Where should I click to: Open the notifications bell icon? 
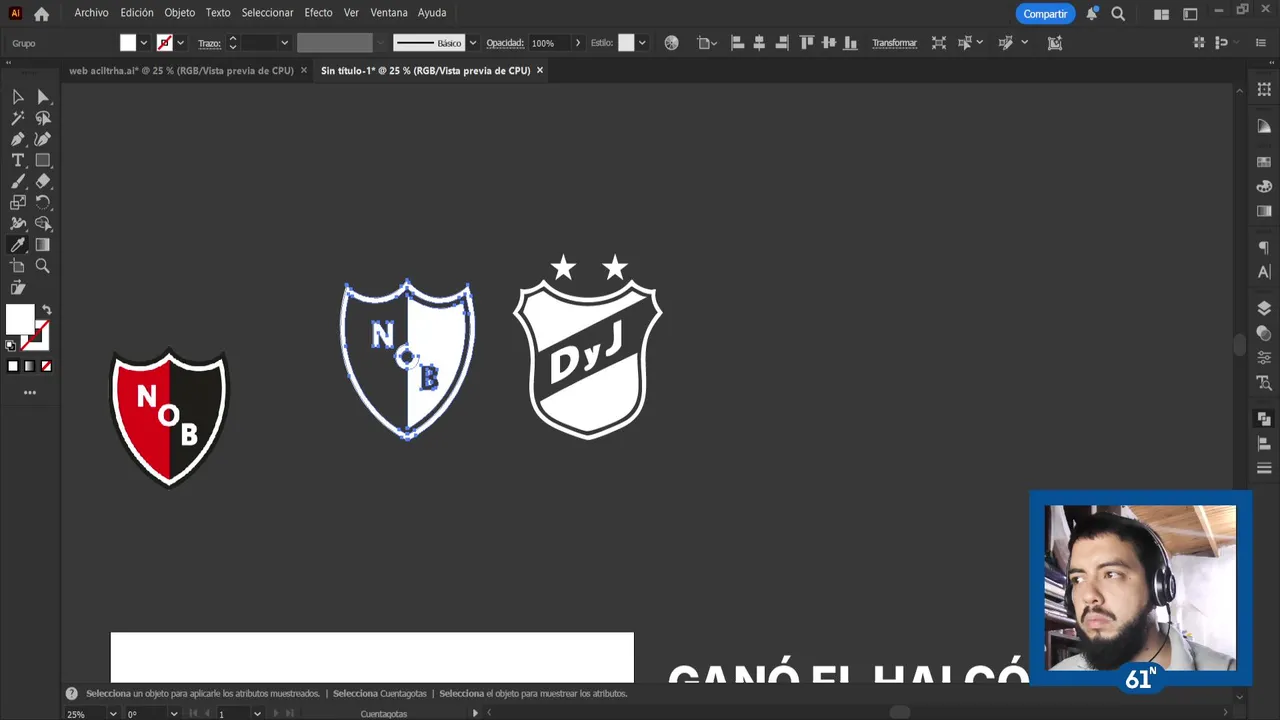coord(1092,14)
